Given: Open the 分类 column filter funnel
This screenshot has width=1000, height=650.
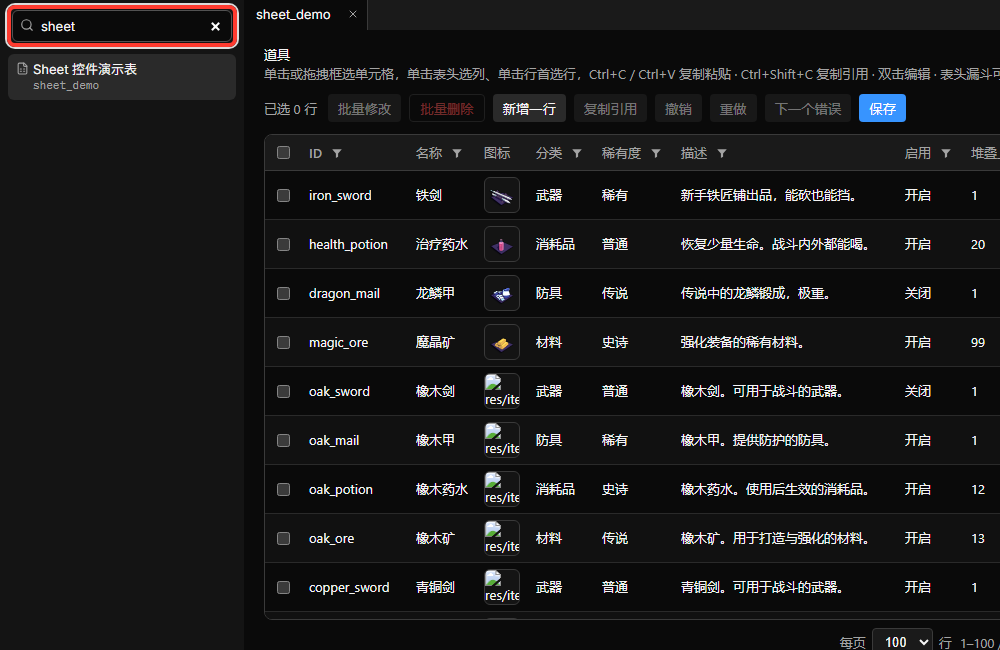Looking at the screenshot, I should pos(577,153).
